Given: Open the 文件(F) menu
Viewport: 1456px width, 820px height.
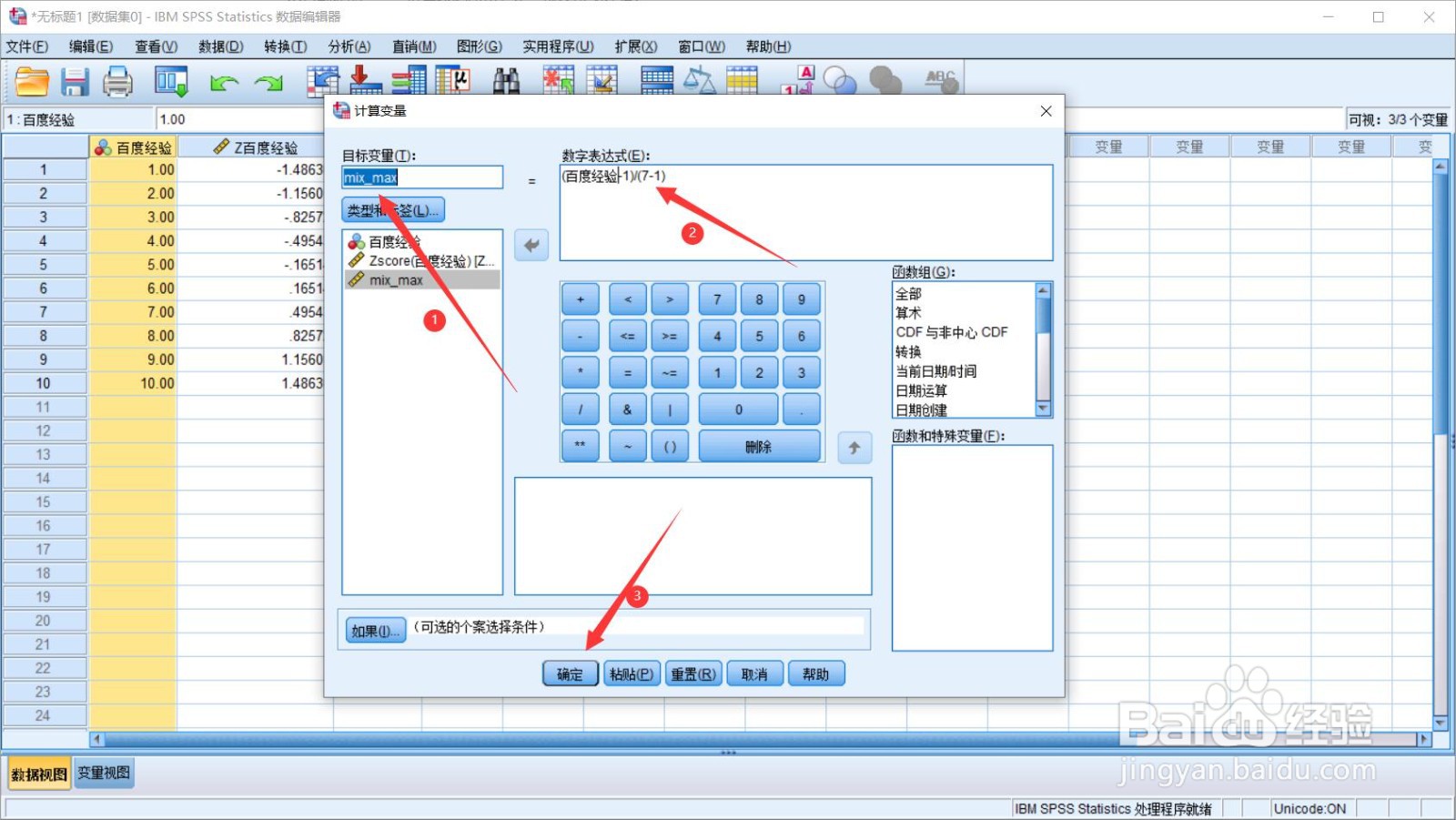Looking at the screenshot, I should point(27,46).
